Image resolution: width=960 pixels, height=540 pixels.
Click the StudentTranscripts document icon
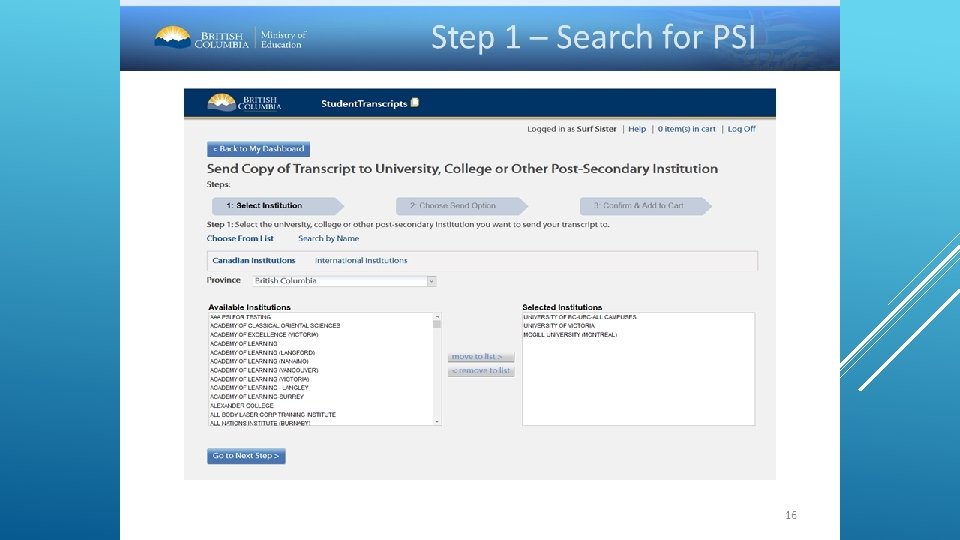(x=414, y=102)
